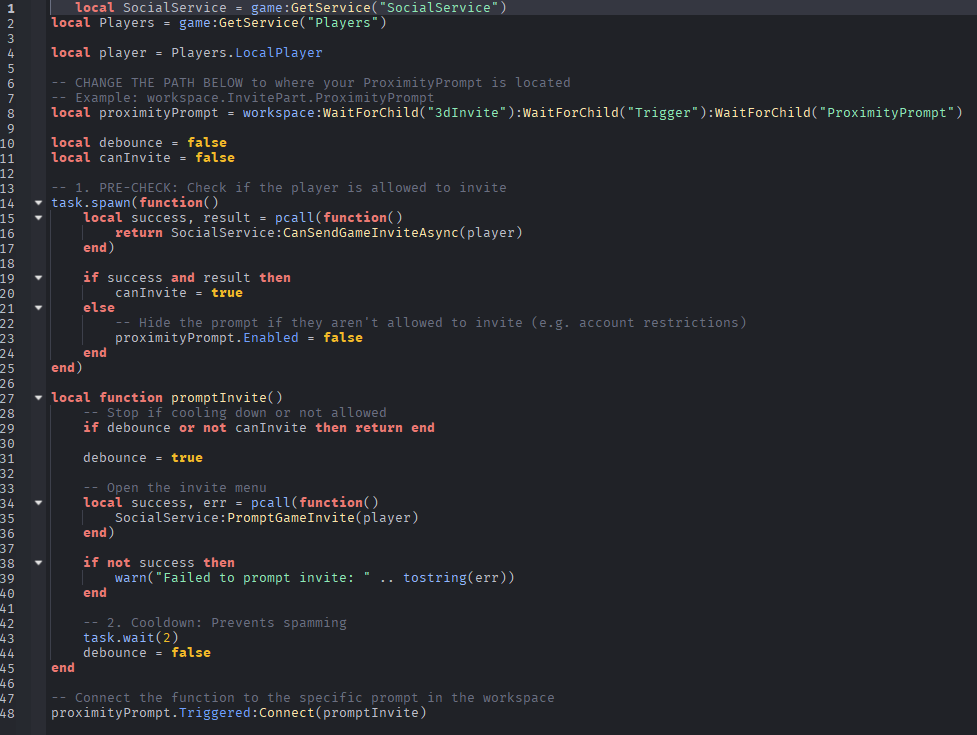
Task: Collapse the pcall fold arrow on line 15
Action: [x=39, y=217]
